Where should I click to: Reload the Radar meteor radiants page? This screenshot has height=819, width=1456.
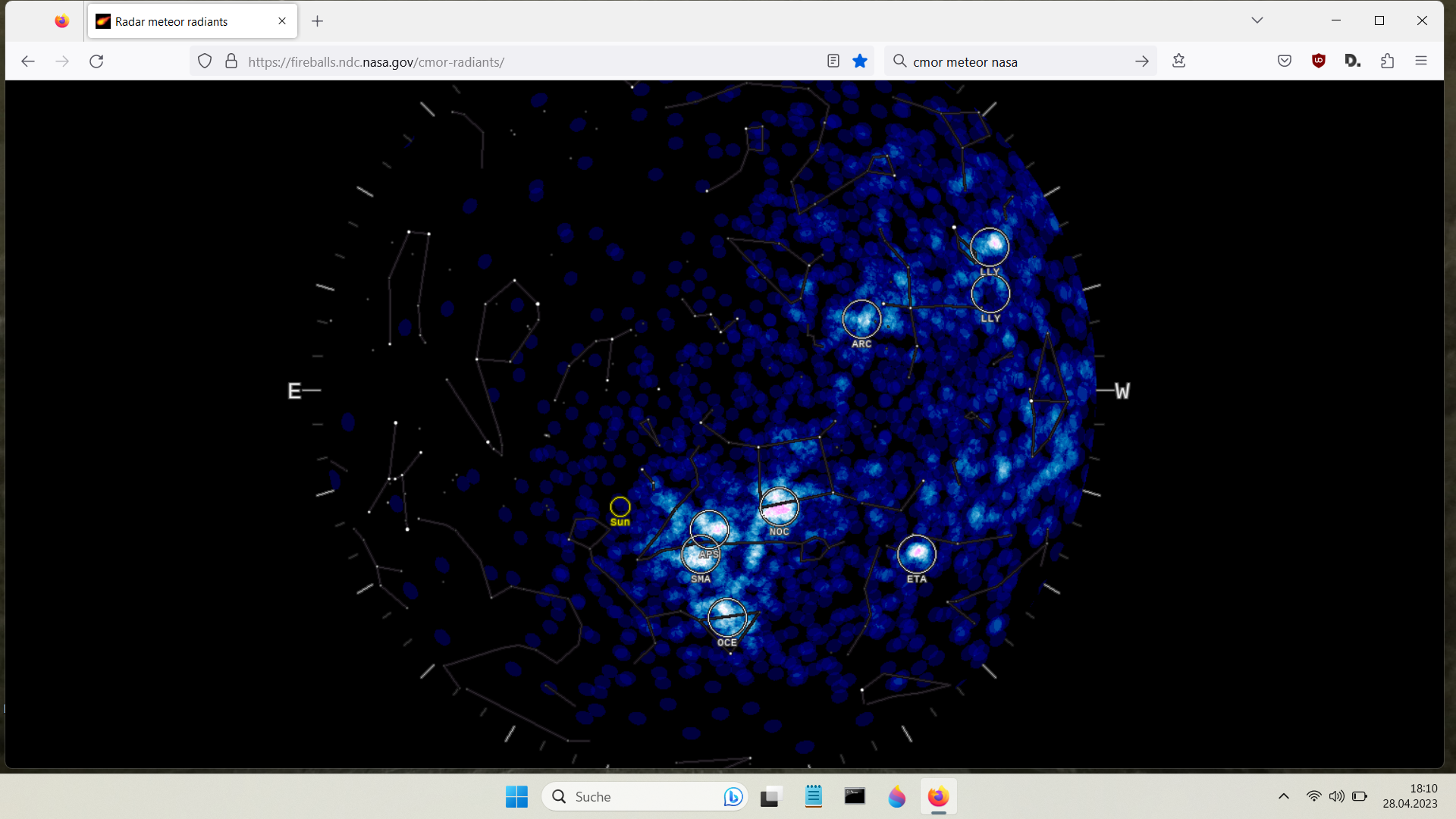[x=96, y=61]
